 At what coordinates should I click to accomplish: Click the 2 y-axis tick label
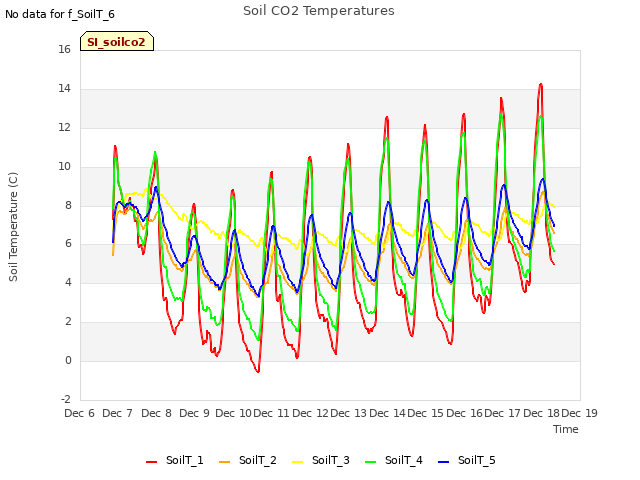coord(68,322)
